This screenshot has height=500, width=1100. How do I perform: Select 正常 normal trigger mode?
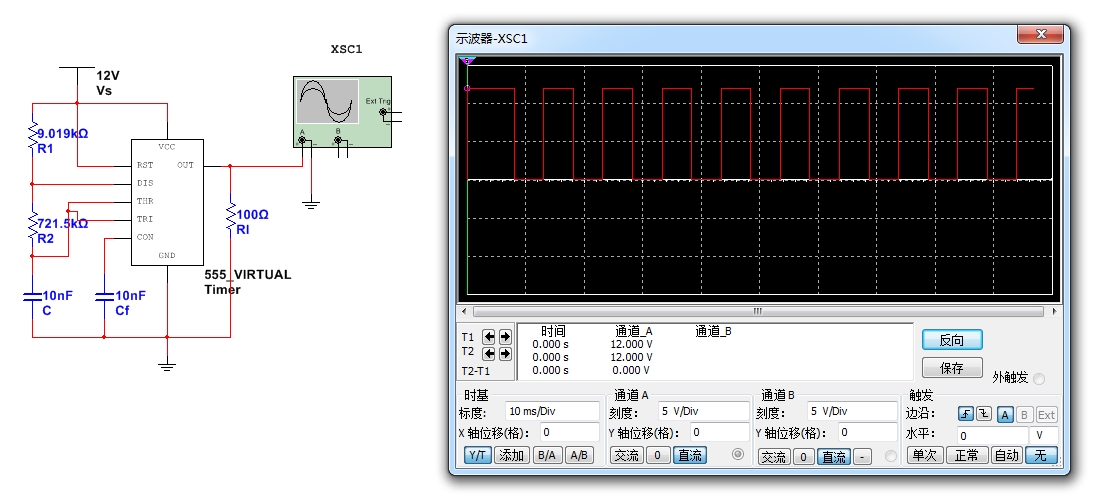click(x=967, y=455)
